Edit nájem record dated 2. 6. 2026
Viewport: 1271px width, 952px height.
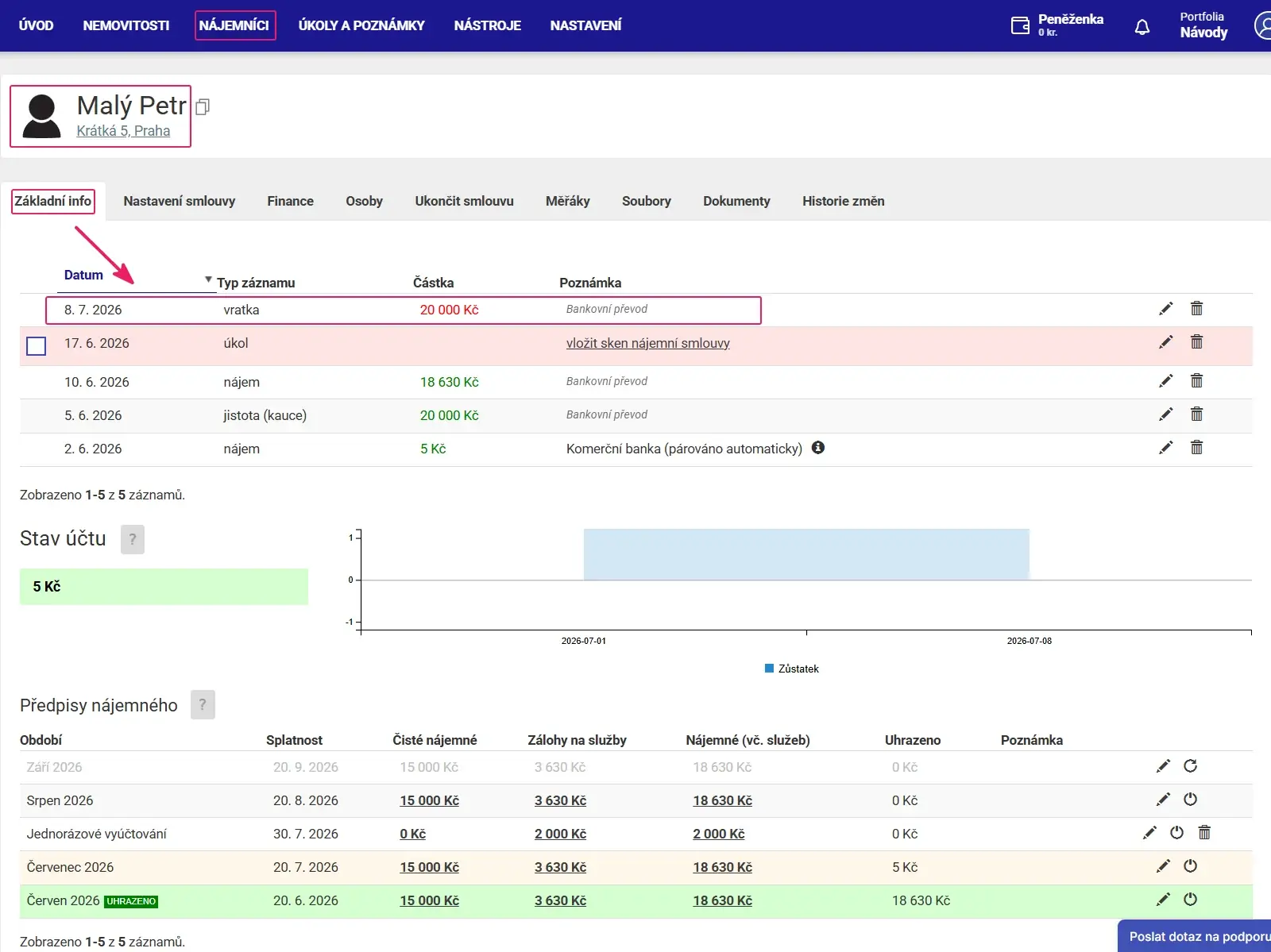pos(1165,448)
